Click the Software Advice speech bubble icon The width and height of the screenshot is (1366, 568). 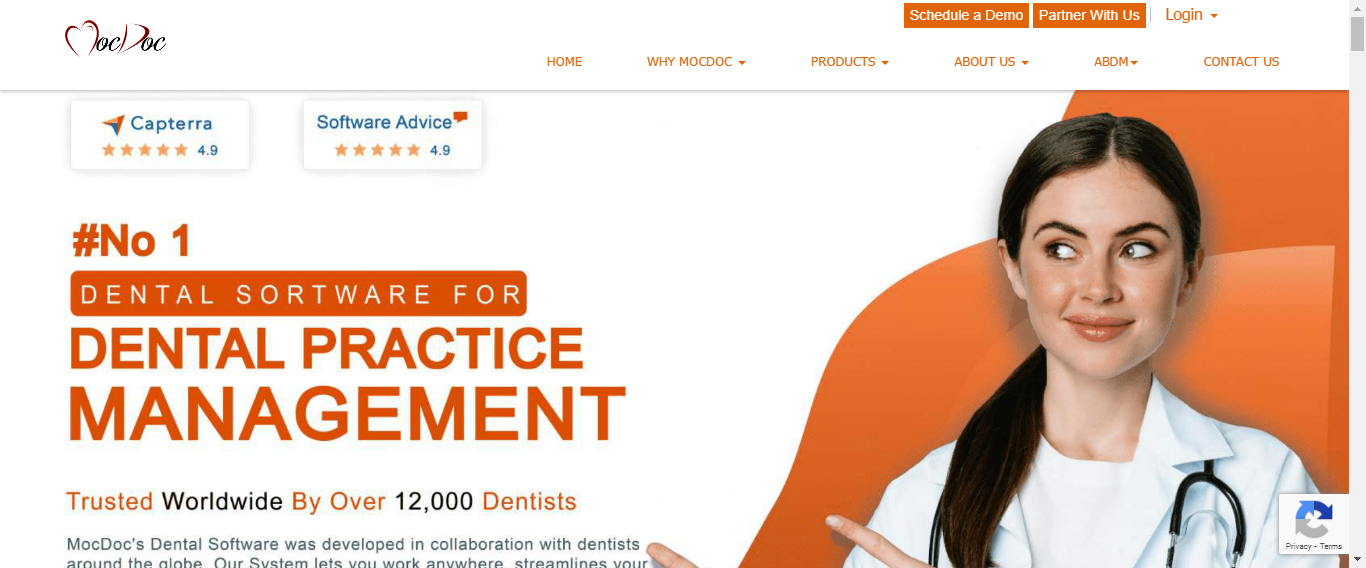pyautogui.click(x=460, y=117)
